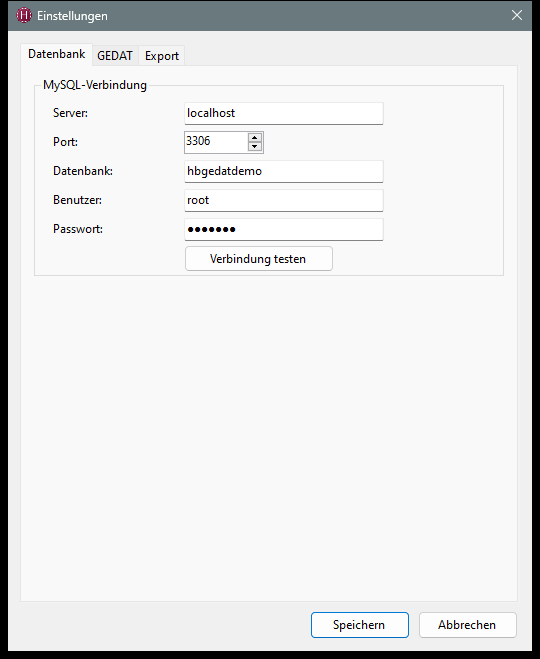Increase the port with the up arrow
The image size is (540, 659).
pos(255,137)
